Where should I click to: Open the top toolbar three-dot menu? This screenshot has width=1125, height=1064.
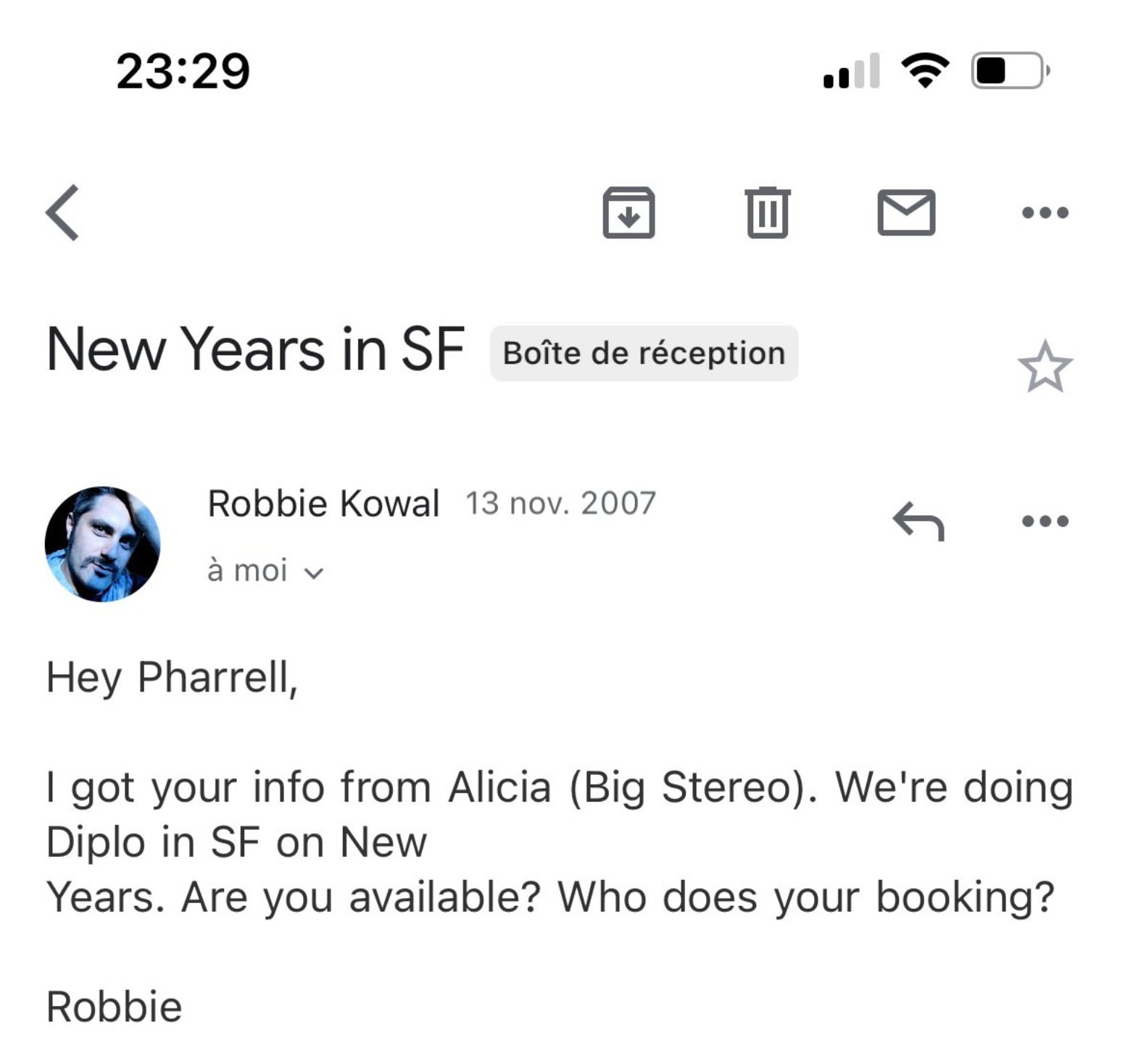click(x=1045, y=212)
